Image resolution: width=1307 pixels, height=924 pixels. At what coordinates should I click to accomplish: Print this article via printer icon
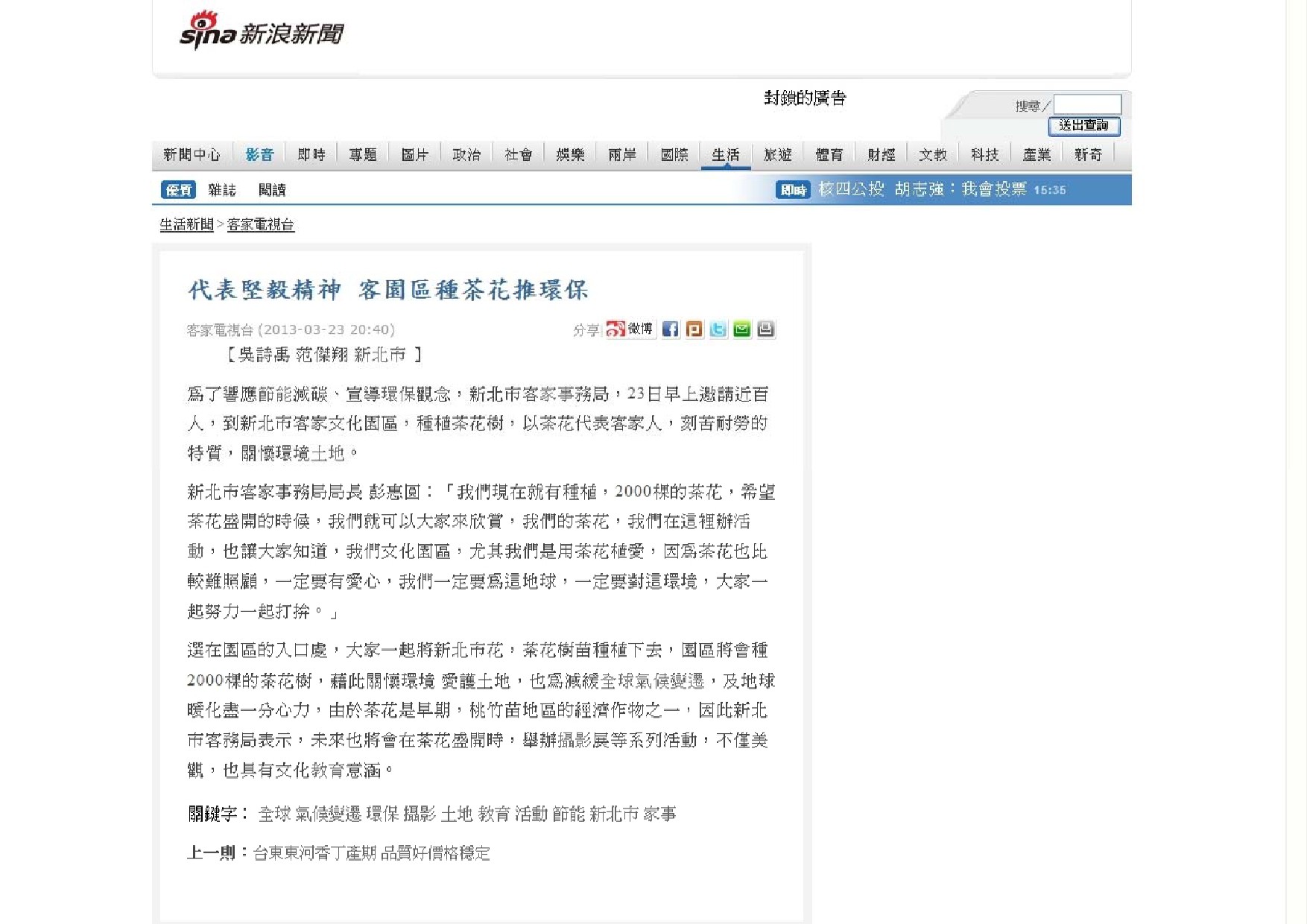point(765,329)
